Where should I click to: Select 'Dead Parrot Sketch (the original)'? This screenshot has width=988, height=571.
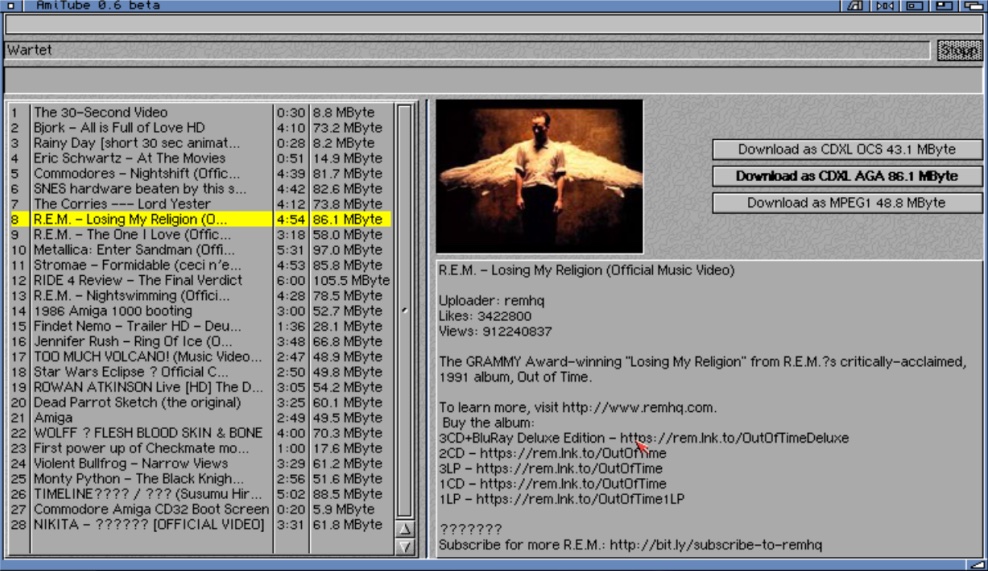point(200,402)
